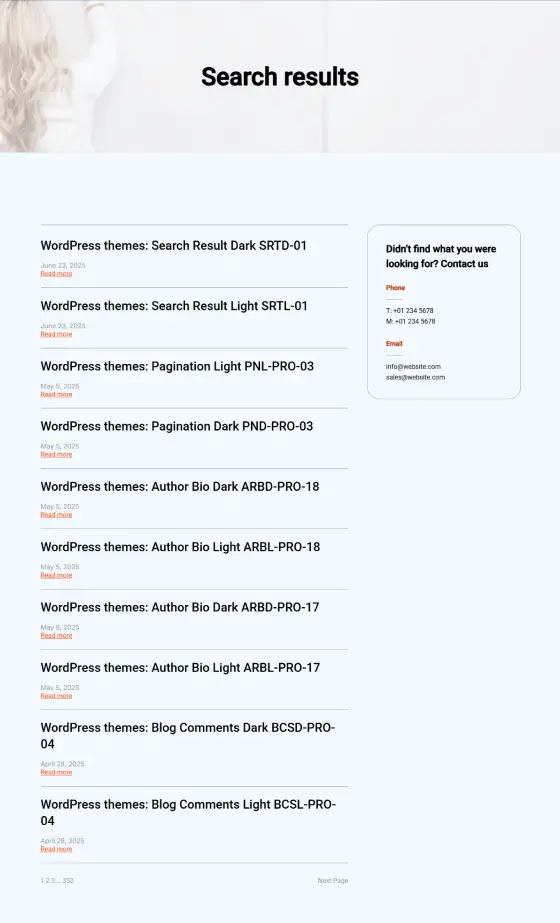The image size is (560, 923).
Task: Click the info@website.com email address
Action: [413, 366]
